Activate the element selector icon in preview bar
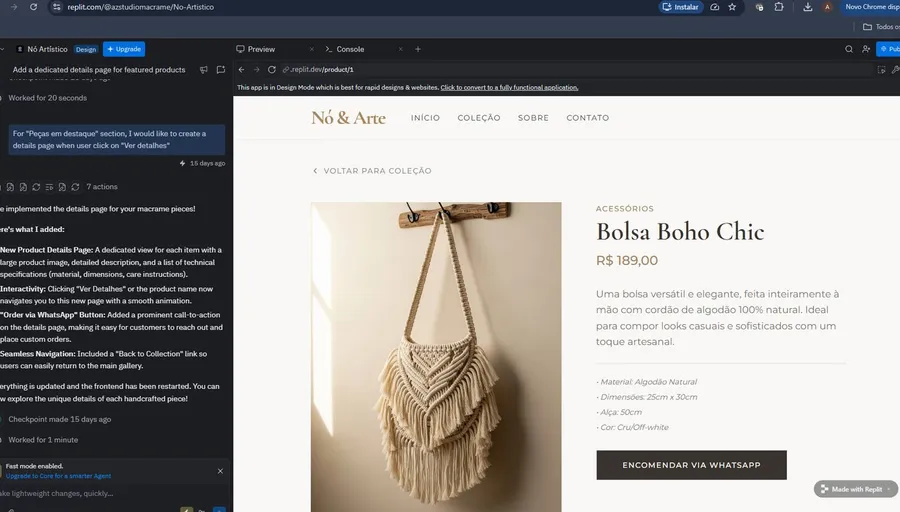The image size is (900, 512). 882,69
